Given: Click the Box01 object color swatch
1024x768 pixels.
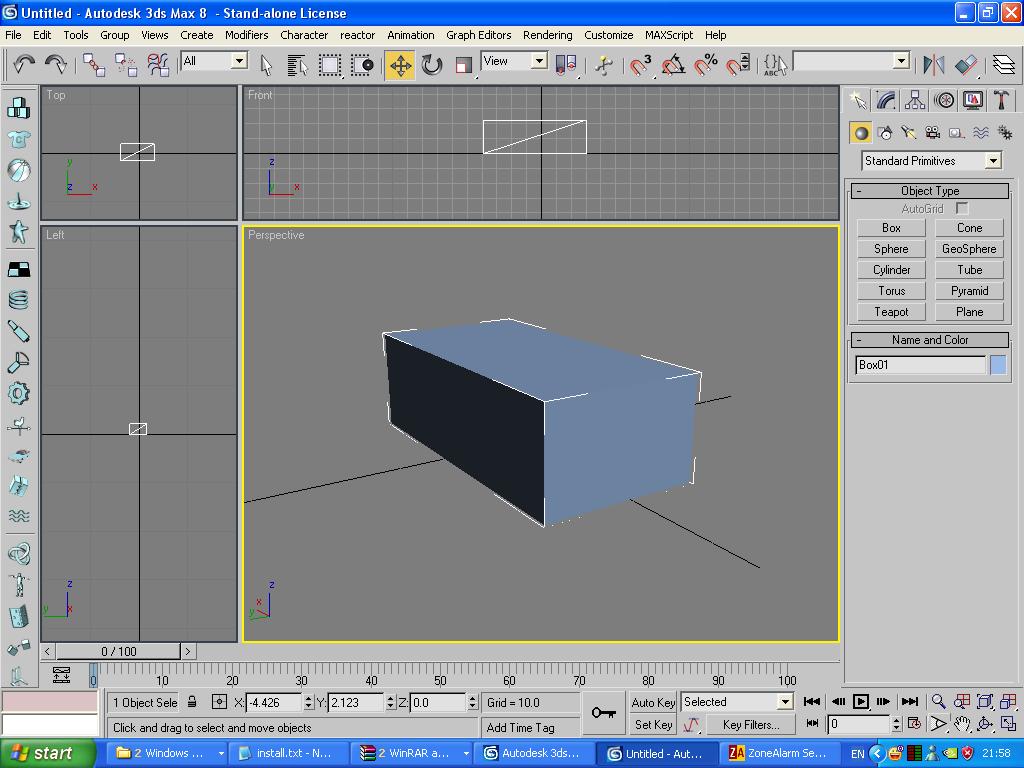Looking at the screenshot, I should point(997,365).
